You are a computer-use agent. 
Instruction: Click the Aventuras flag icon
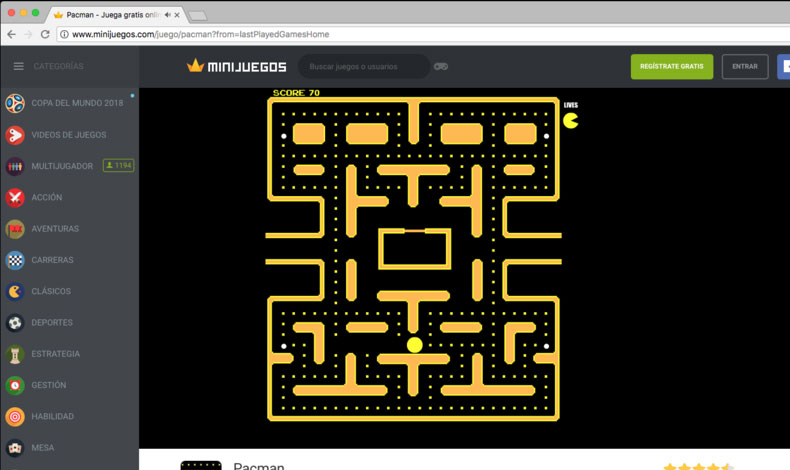(x=15, y=229)
